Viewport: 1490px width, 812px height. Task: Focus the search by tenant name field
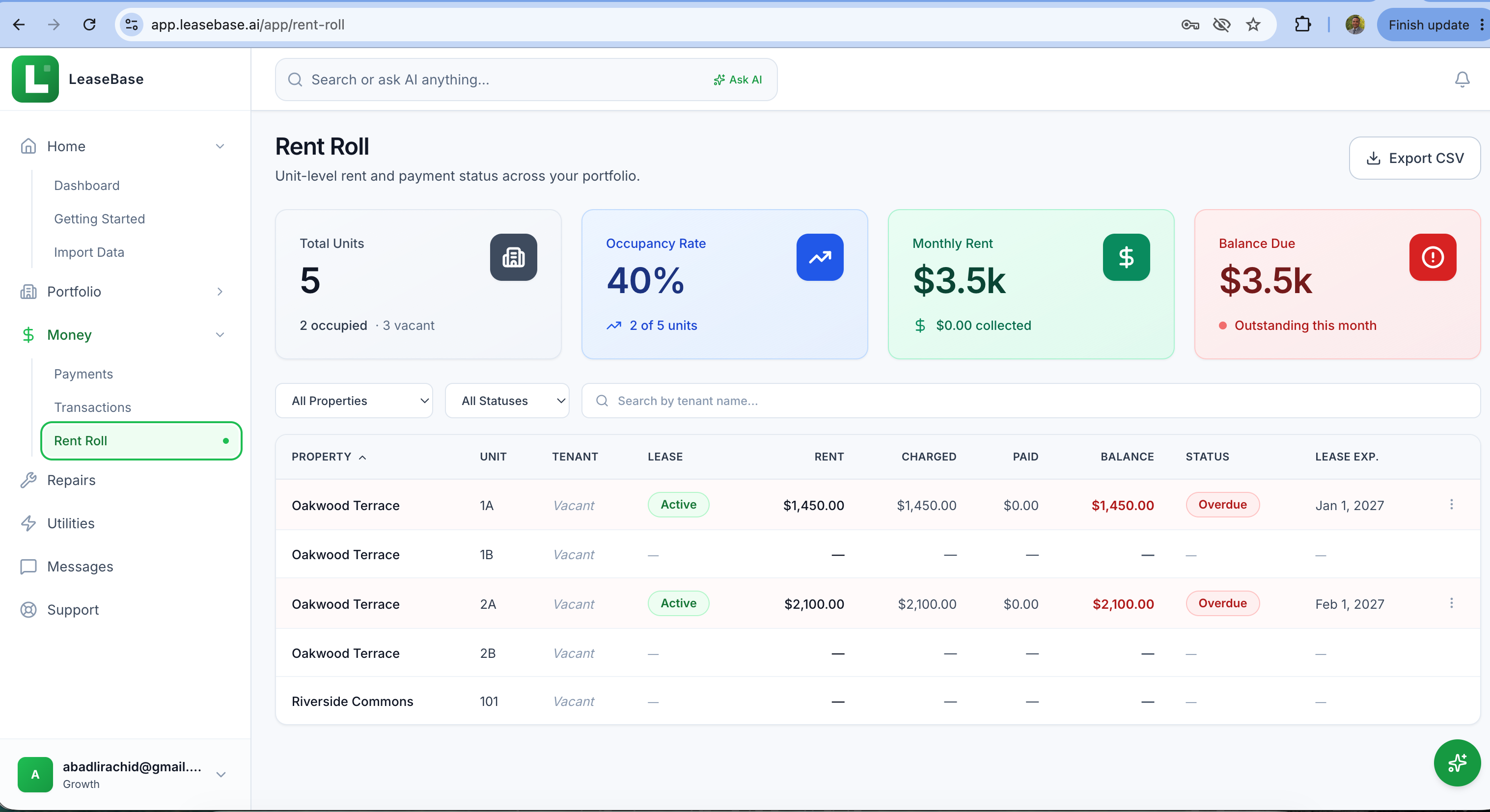pos(1031,400)
